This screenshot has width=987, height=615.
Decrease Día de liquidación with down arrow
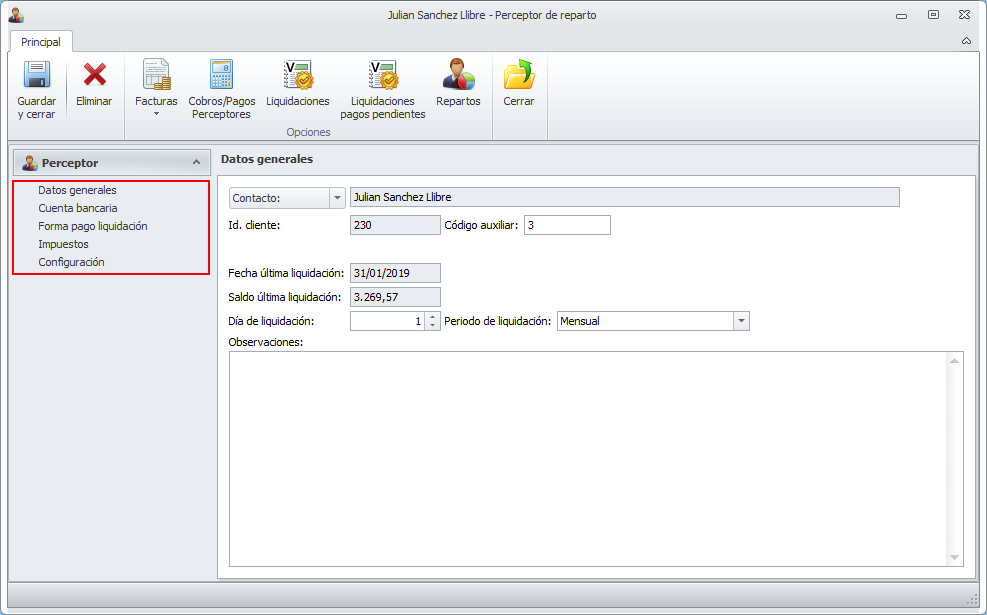pyautogui.click(x=432, y=325)
